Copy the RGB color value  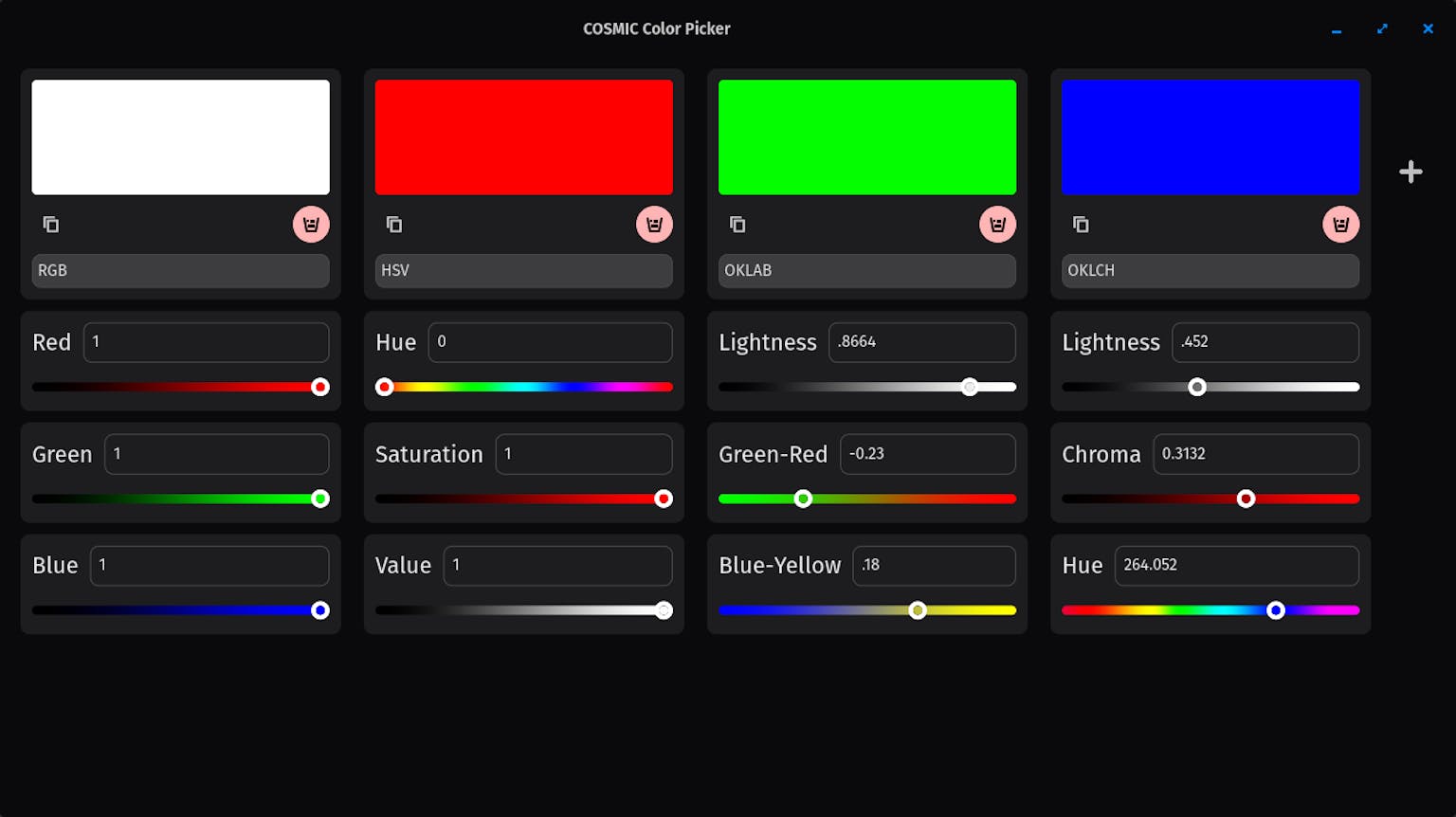50,224
